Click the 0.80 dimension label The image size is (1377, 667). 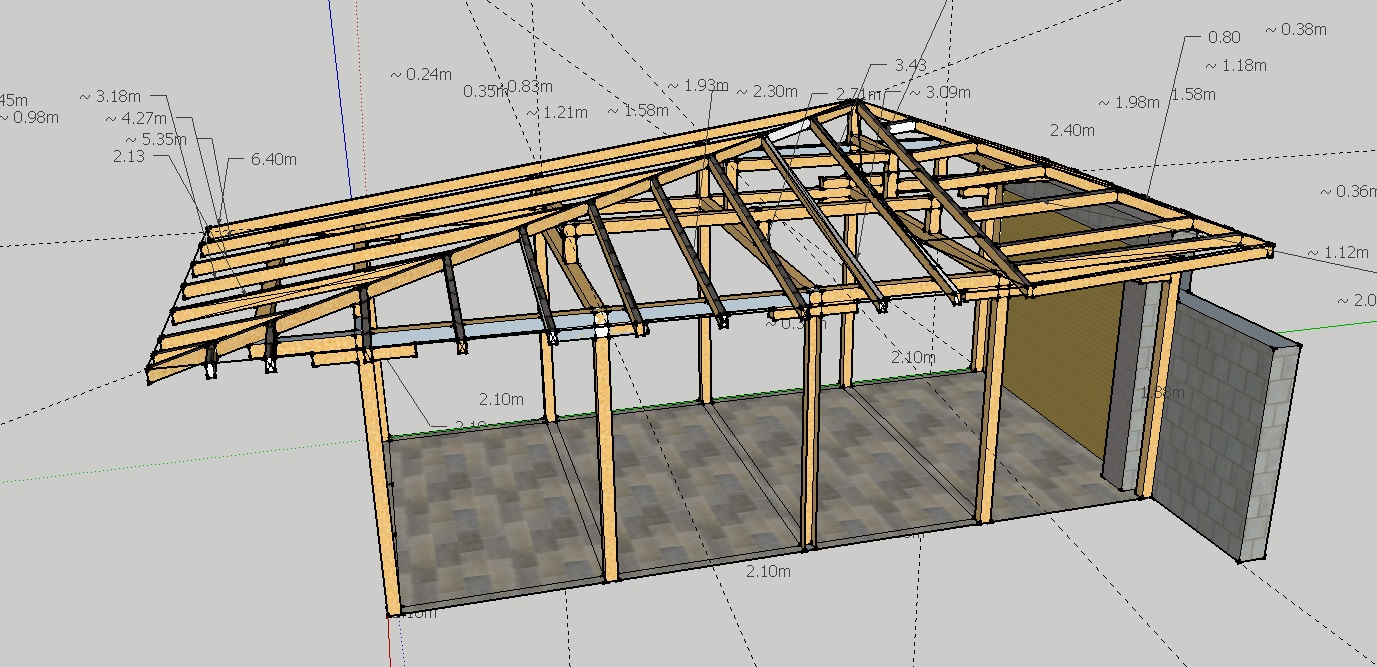[x=1224, y=37]
